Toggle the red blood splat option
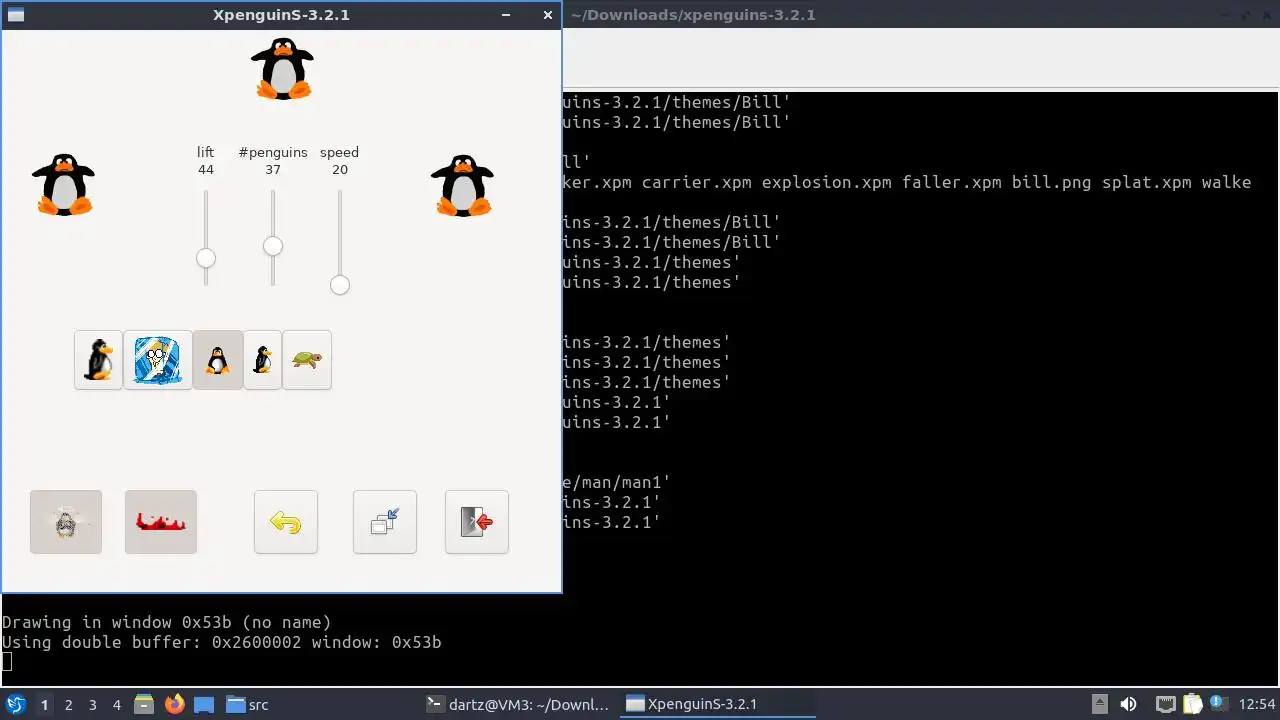The image size is (1280, 720). click(161, 522)
